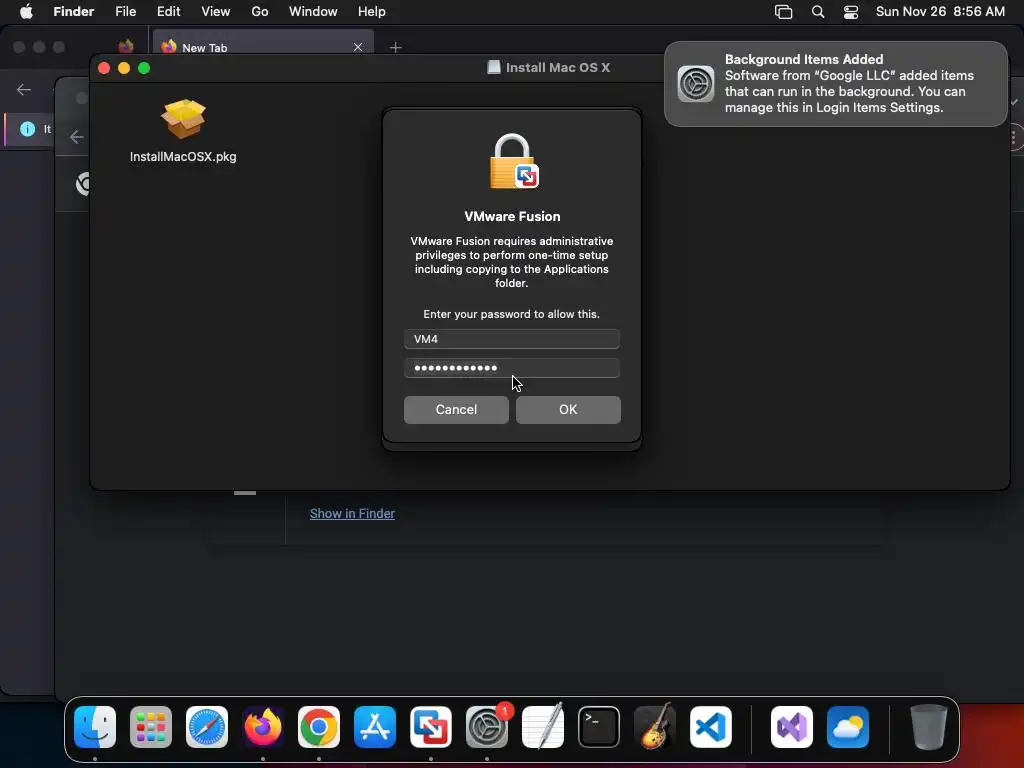Open the View menu
Screen dimensions: 1024x768
216,12
